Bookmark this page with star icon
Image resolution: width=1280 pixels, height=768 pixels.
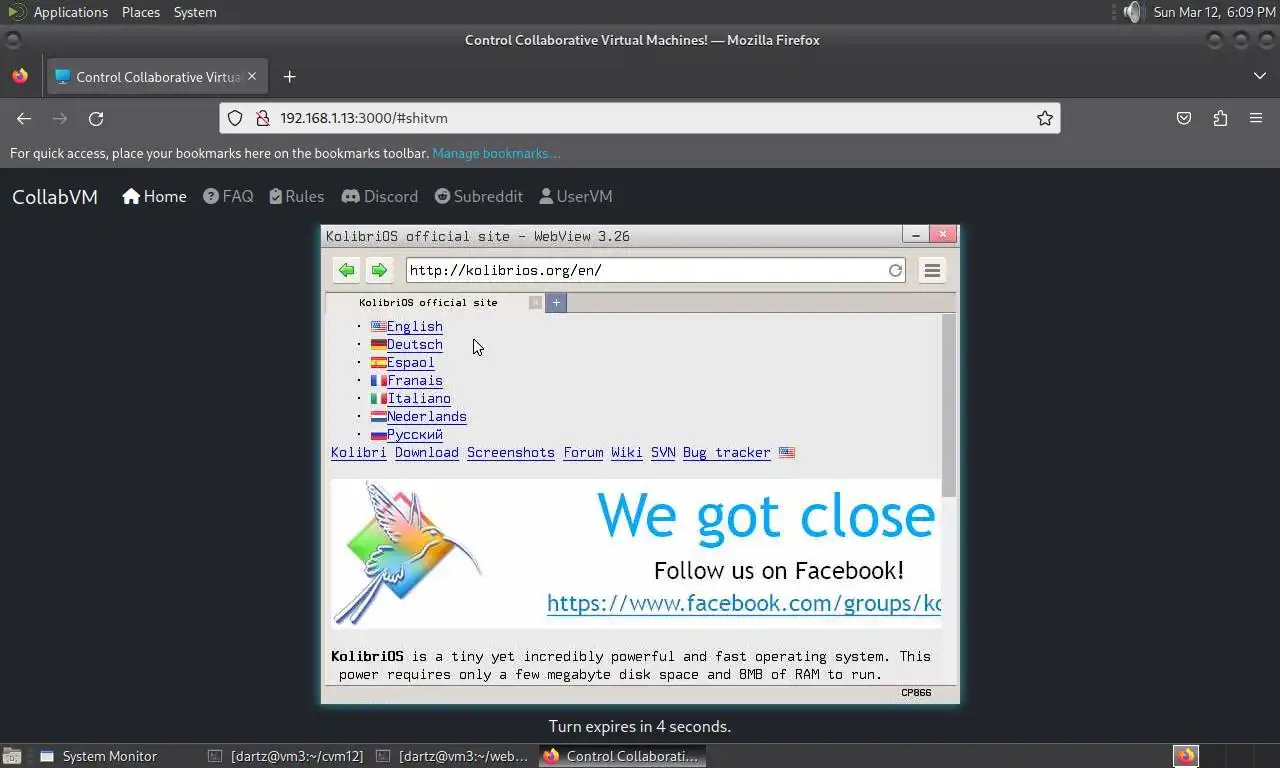point(1045,118)
